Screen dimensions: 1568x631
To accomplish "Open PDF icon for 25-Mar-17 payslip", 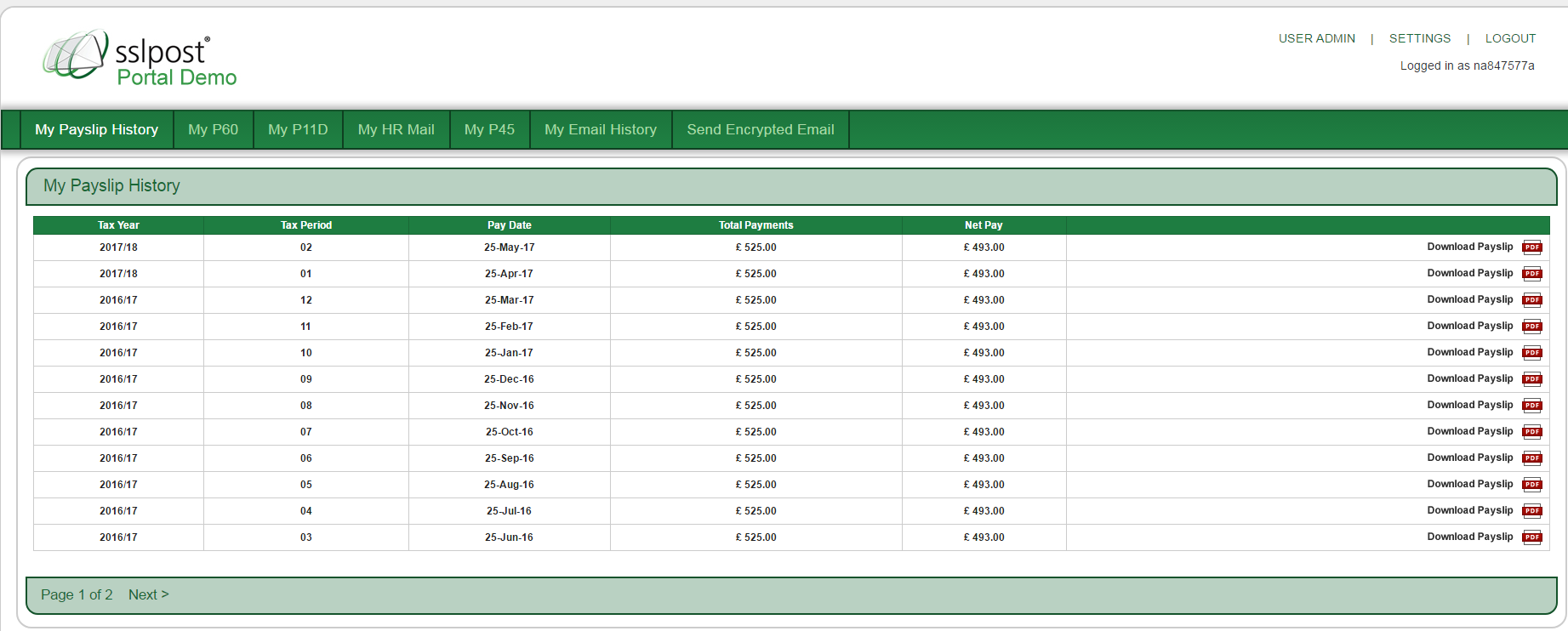I will pyautogui.click(x=1531, y=300).
